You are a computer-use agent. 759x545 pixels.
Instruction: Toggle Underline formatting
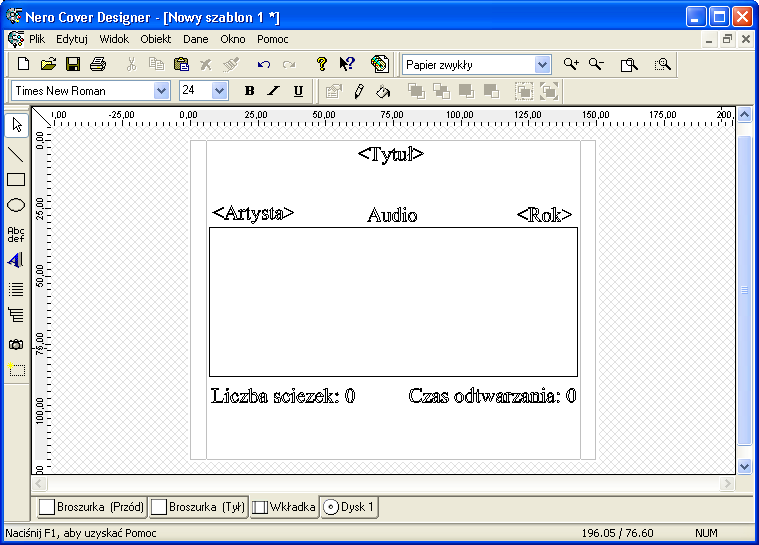(x=299, y=91)
